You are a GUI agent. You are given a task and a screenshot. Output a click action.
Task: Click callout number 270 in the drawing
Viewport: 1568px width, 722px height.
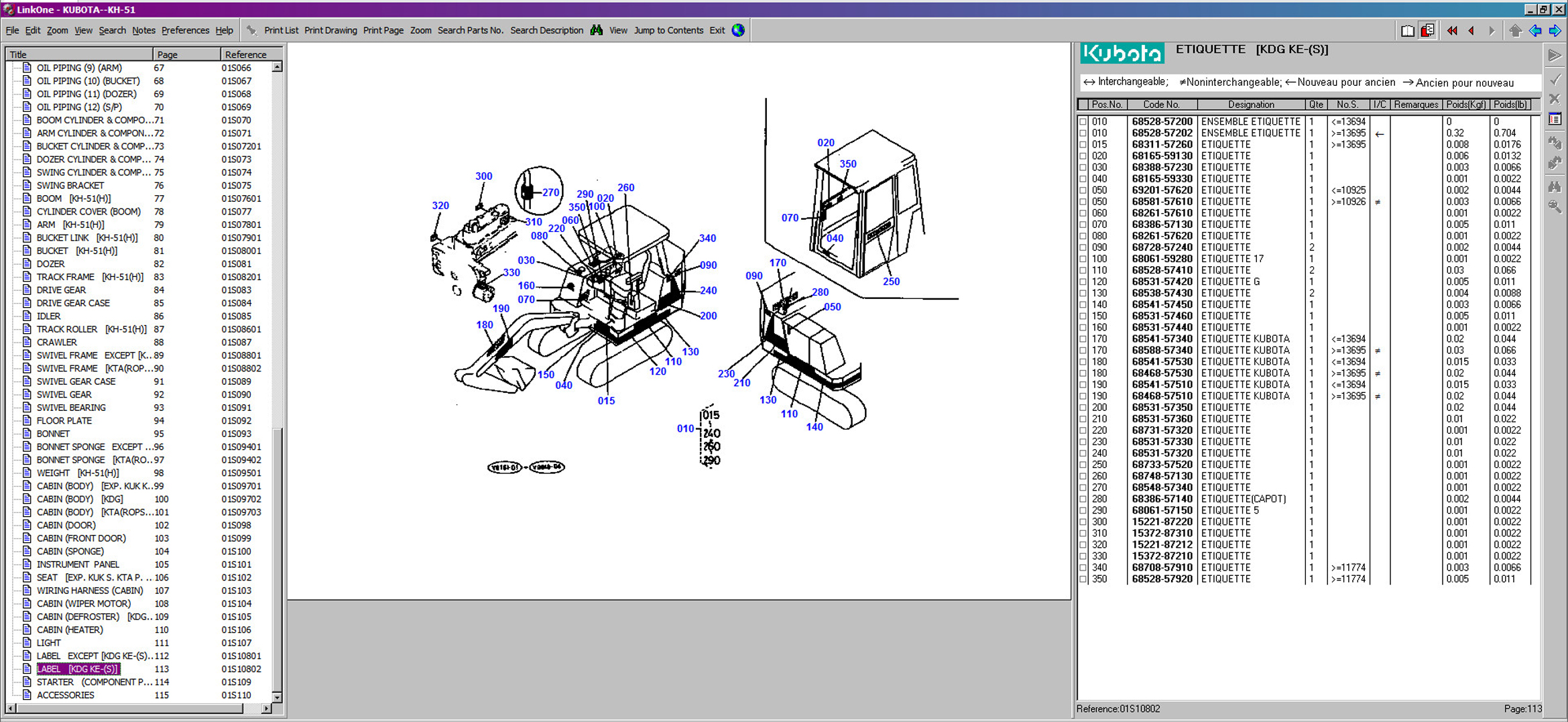(x=550, y=192)
